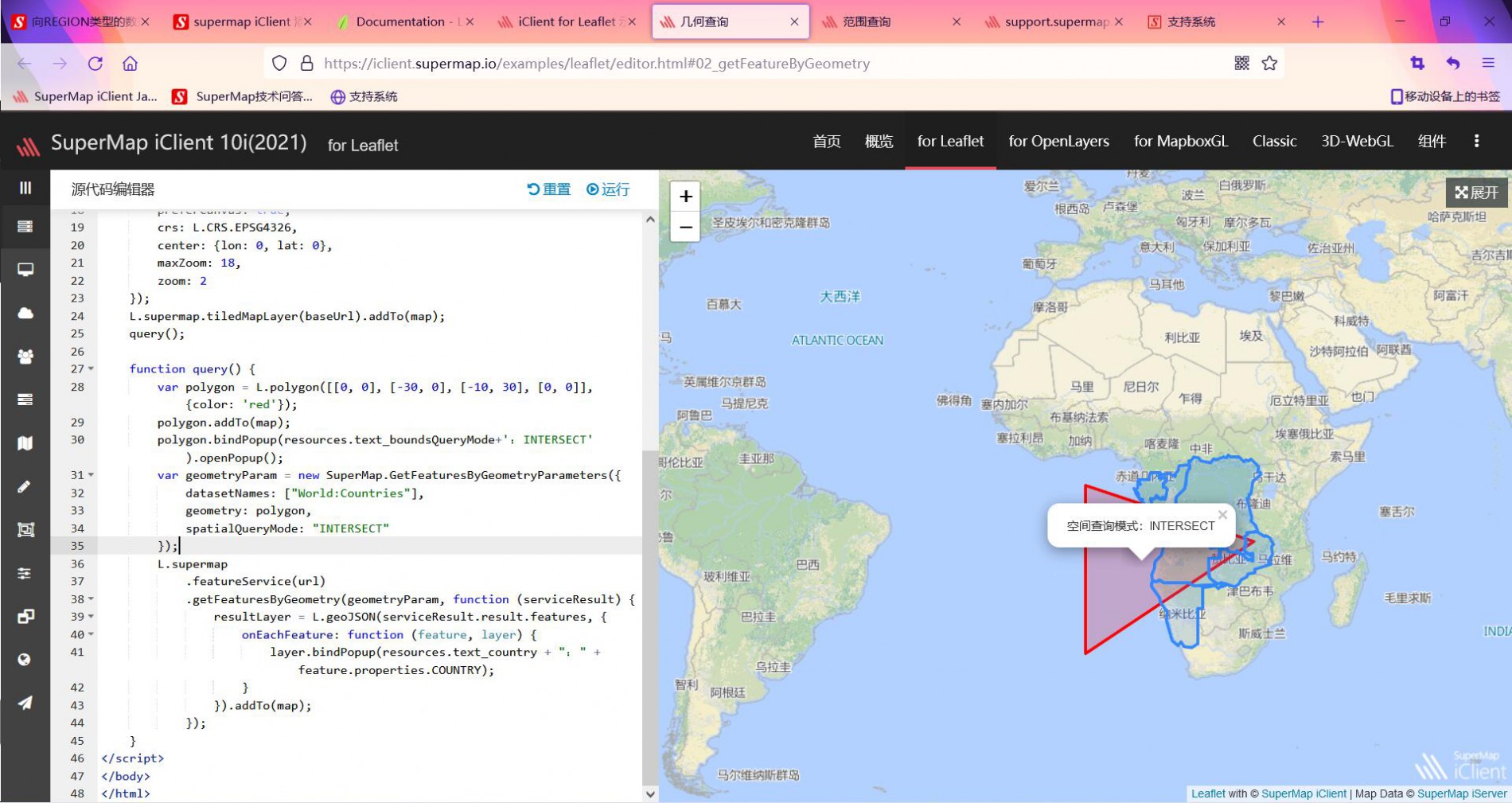1512x803 pixels.
Task: Zoom out the map with minus button
Action: 685,227
